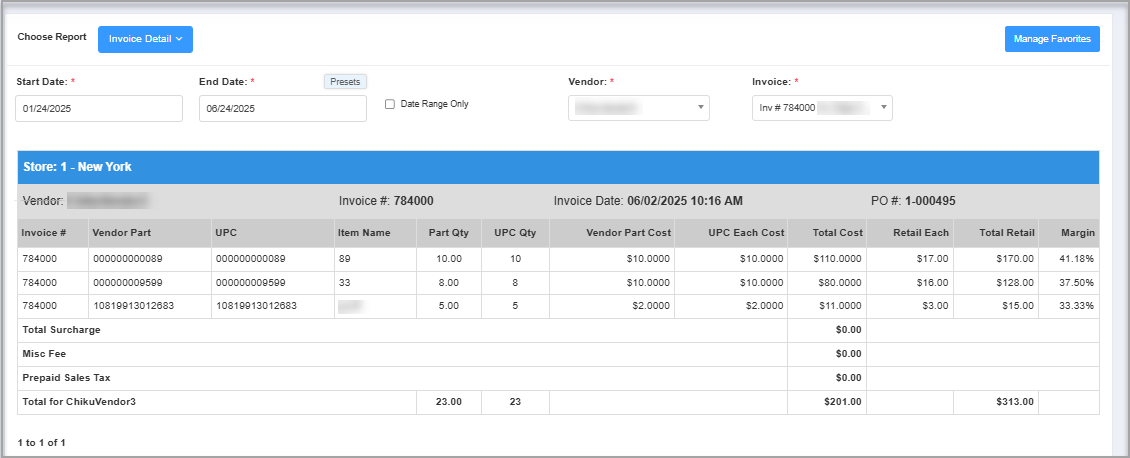The height and width of the screenshot is (458, 1130).
Task: Click the UPC column header
Action: point(226,233)
